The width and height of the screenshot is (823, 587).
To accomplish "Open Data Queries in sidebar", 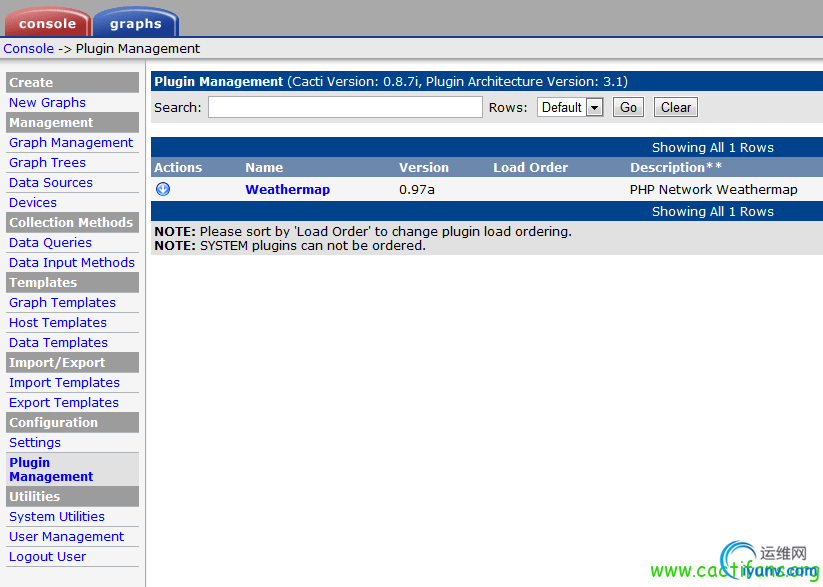I will (x=50, y=243).
